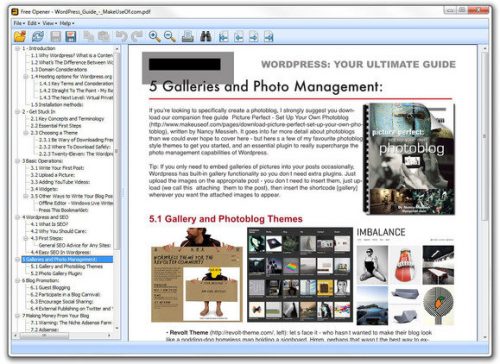500x364 pixels.
Task: Open the Help menu
Action: (67, 23)
